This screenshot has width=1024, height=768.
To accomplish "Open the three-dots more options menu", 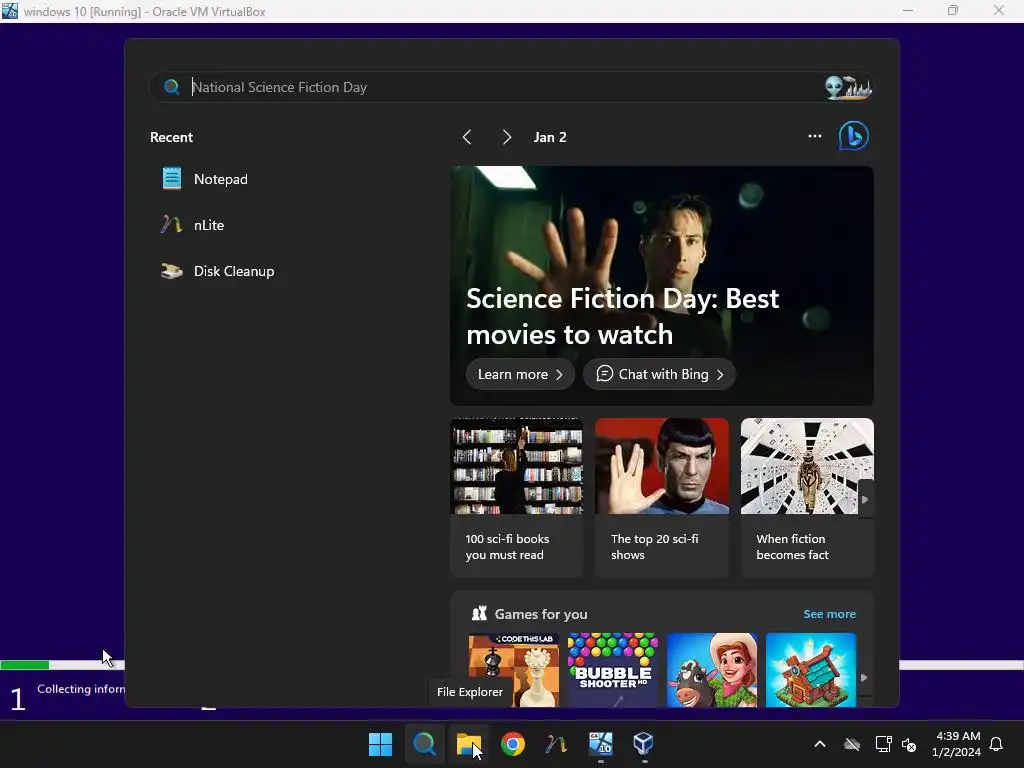I will pyautogui.click(x=814, y=136).
